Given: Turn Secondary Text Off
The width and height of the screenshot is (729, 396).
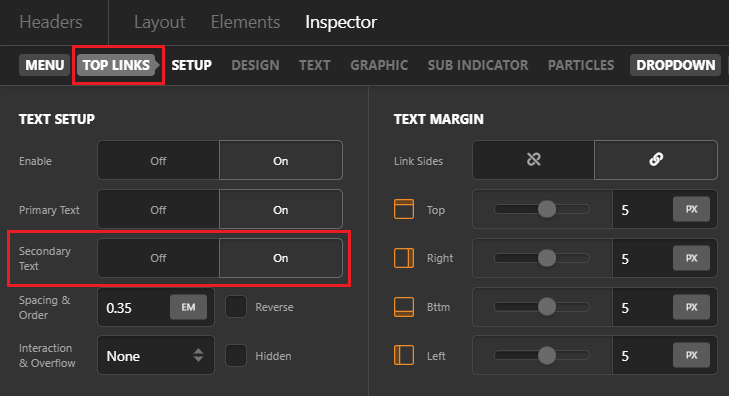Looking at the screenshot, I should click(x=158, y=258).
